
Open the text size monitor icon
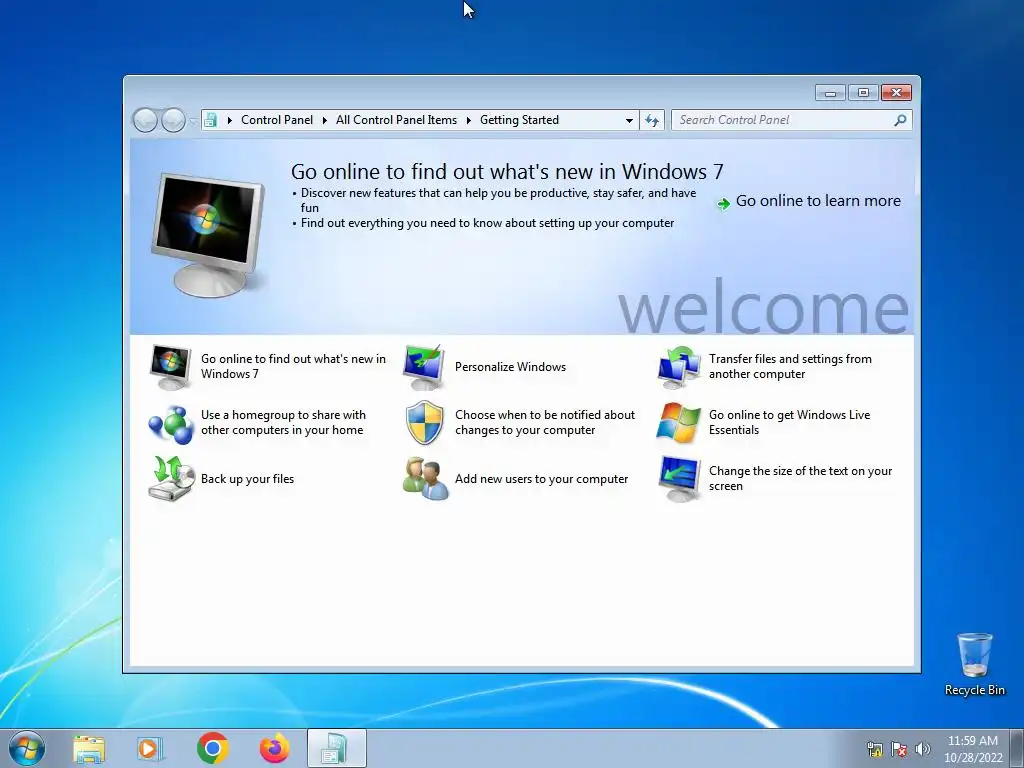click(679, 479)
